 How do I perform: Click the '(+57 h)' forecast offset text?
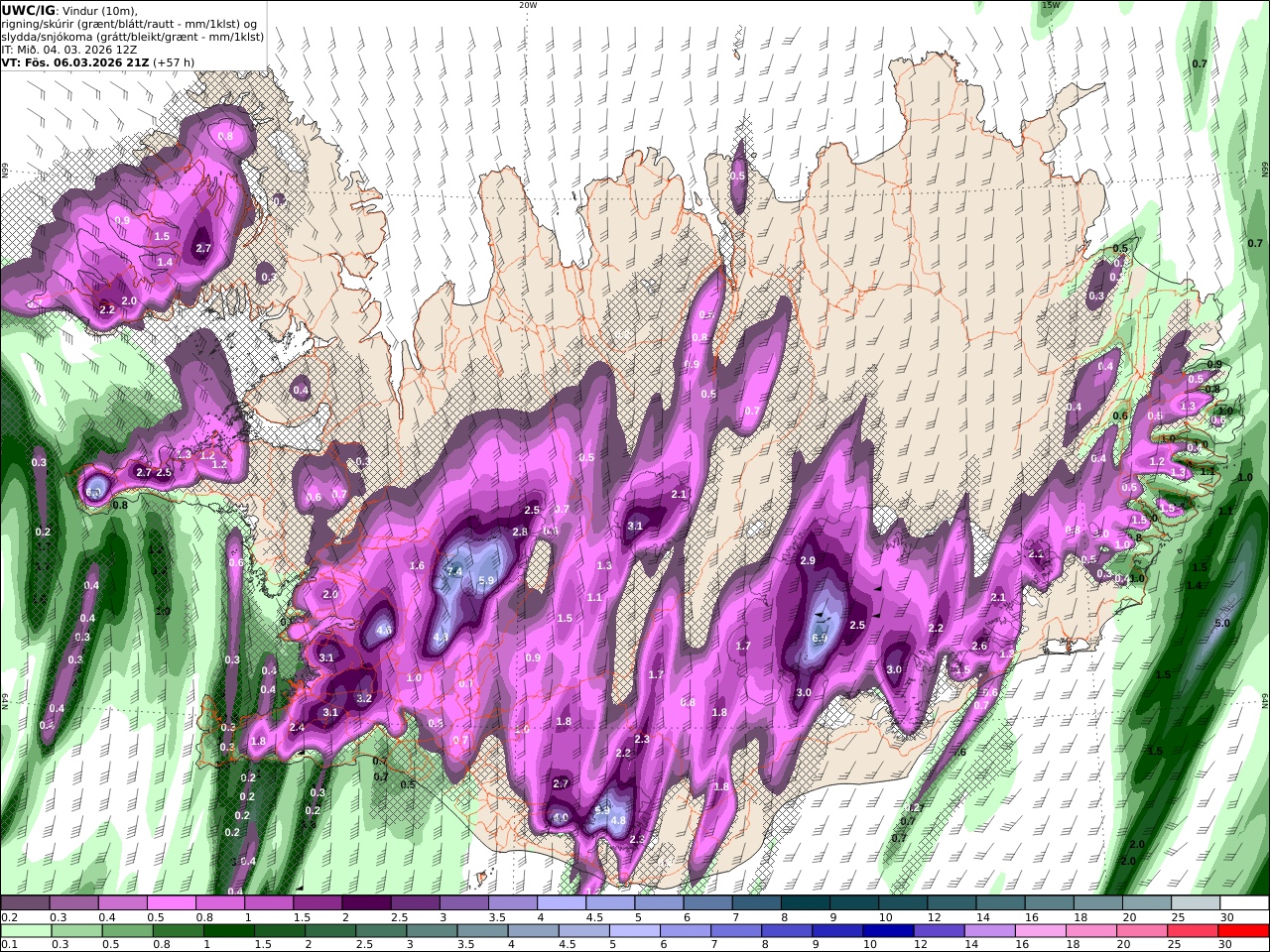[175, 61]
